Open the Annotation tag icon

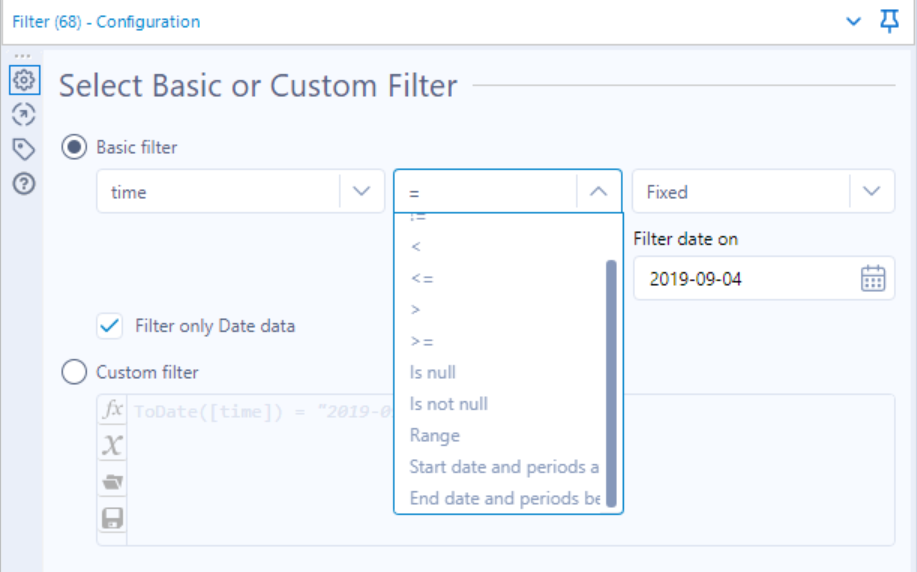click(24, 149)
